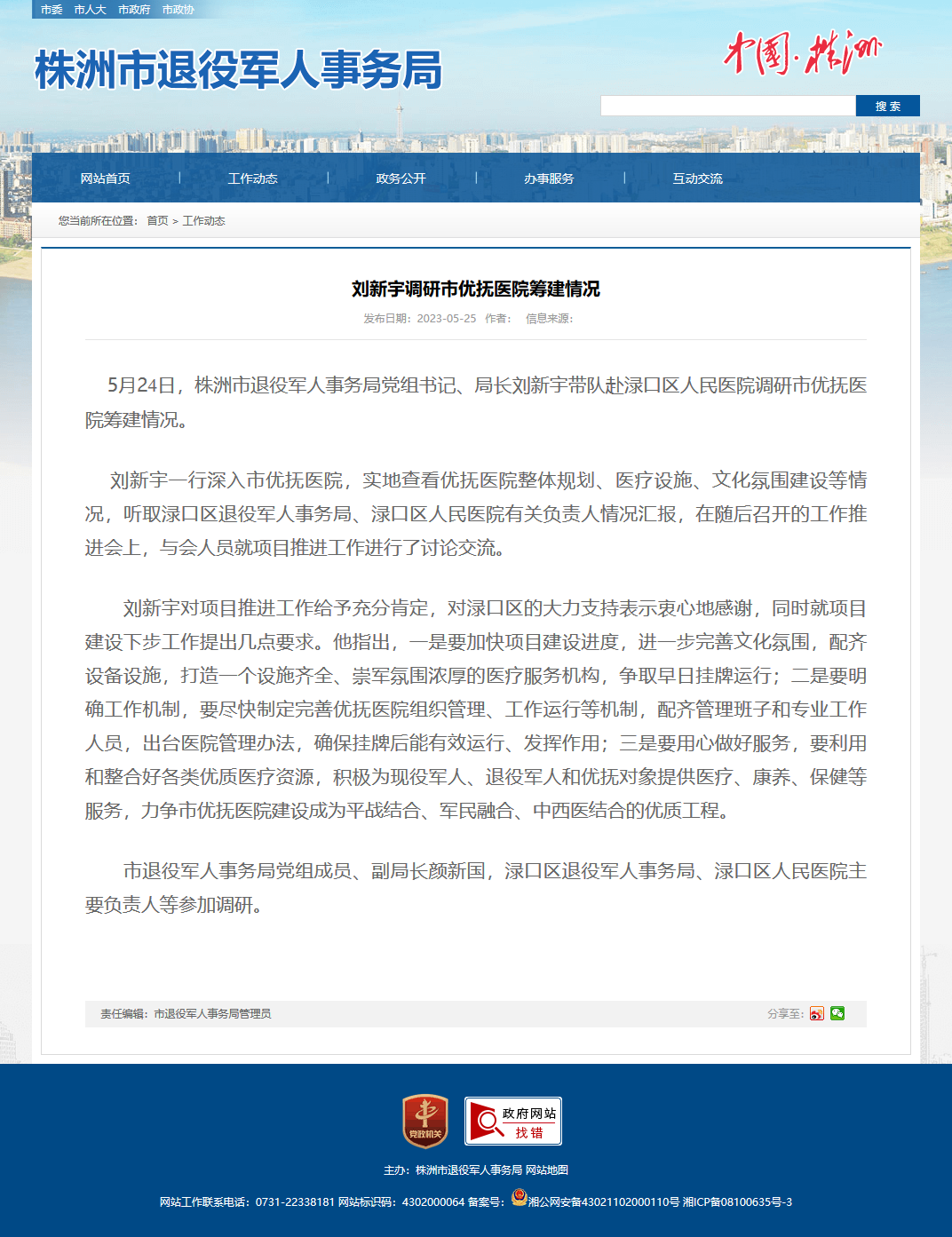Click the police shield filing icon
This screenshot has height=1237, width=952.
pyautogui.click(x=520, y=1197)
